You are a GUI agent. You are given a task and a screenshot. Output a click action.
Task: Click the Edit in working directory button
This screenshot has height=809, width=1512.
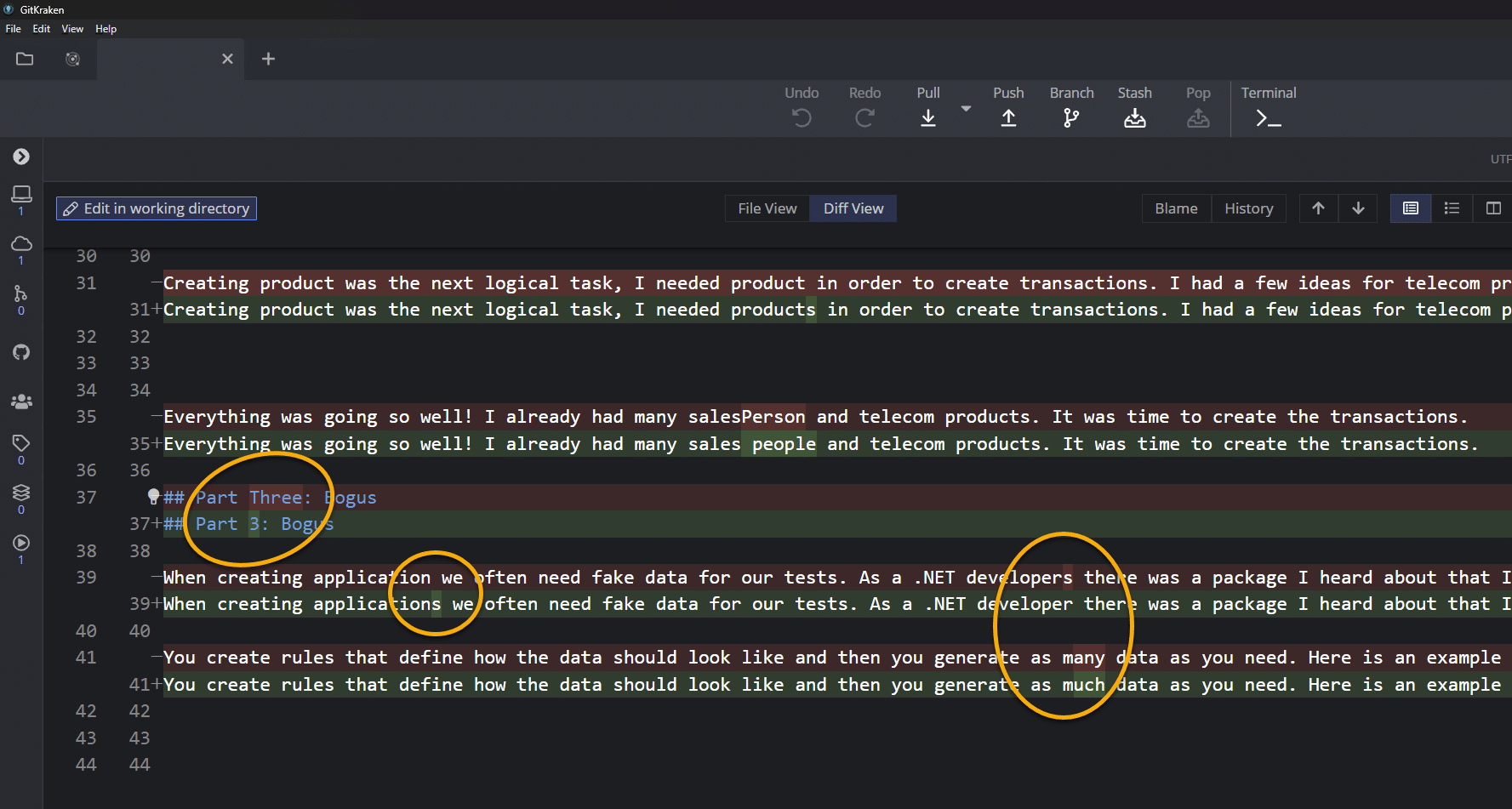pyautogui.click(x=157, y=208)
